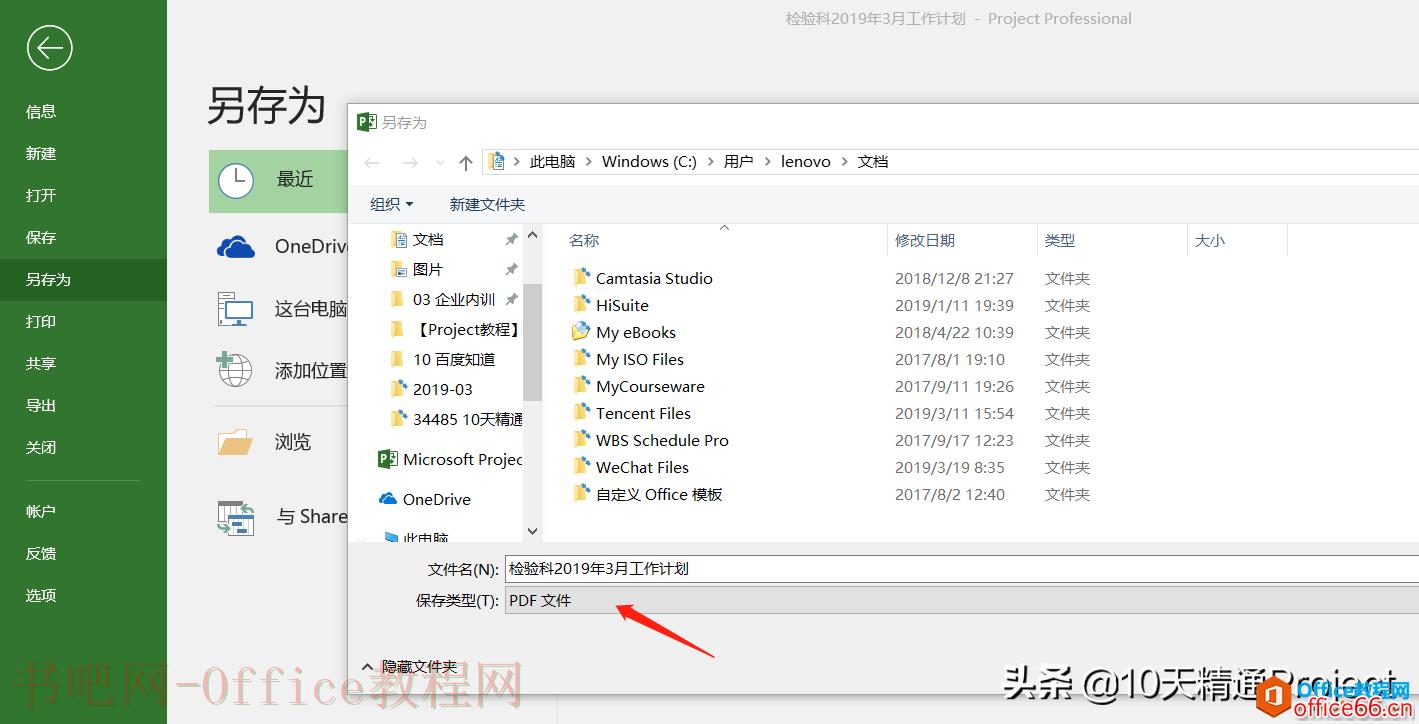The width and height of the screenshot is (1419, 724).
Task: Click the navigation pane scroll-down arrow
Action: click(533, 531)
